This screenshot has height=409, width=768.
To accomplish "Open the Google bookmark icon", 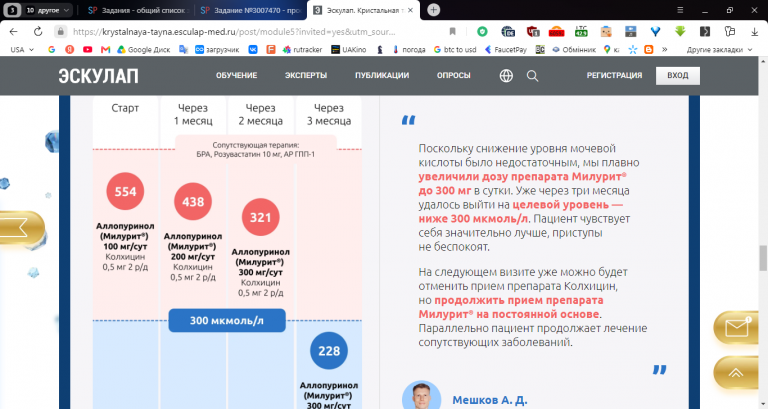I will (x=51, y=49).
